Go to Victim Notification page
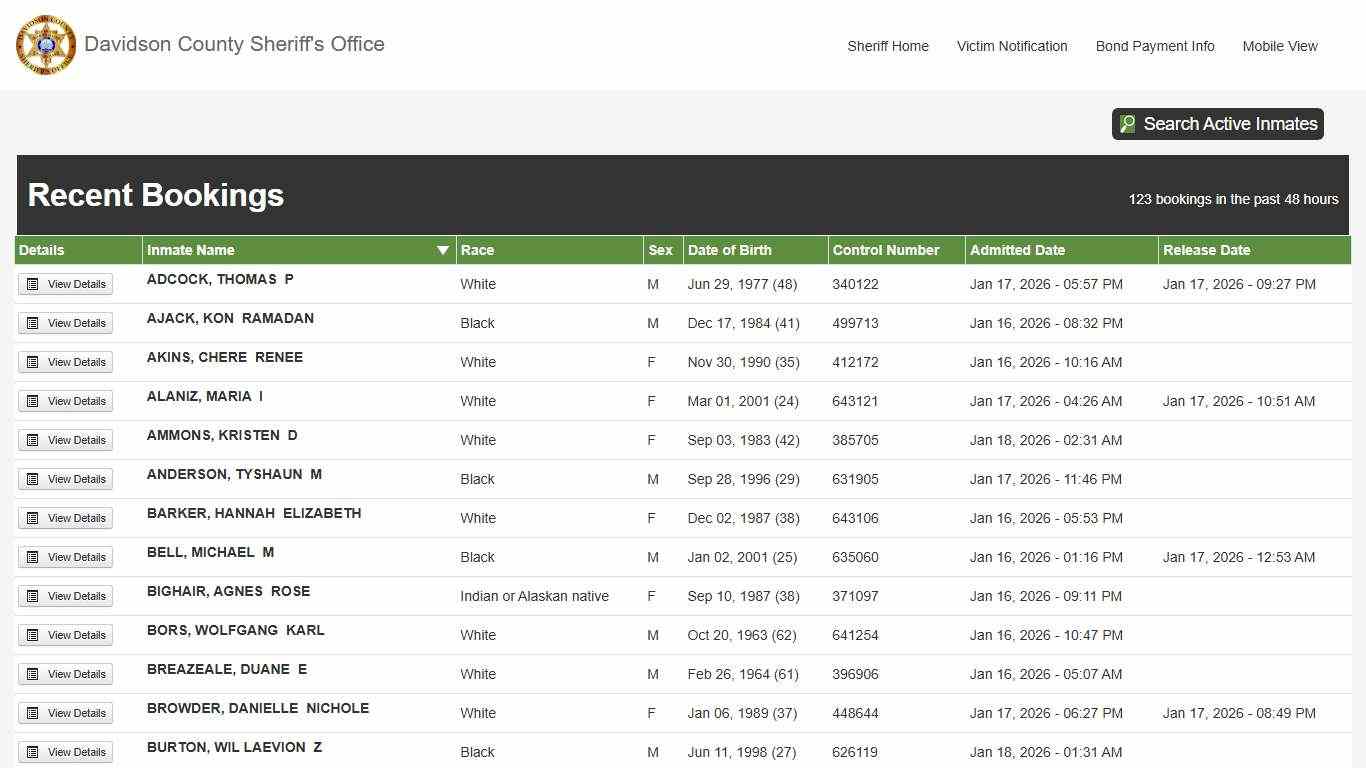1366x768 pixels. [1012, 46]
